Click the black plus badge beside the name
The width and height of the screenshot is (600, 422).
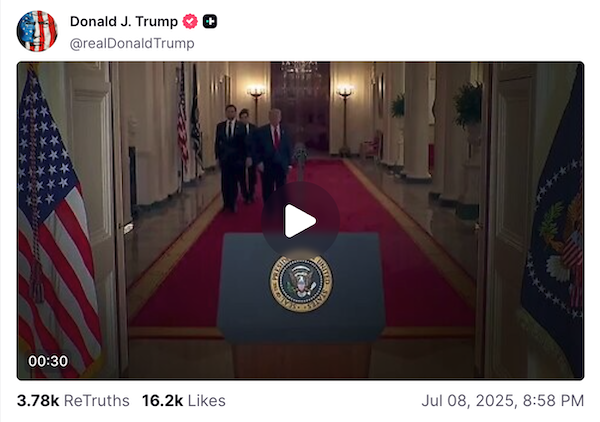click(x=210, y=21)
